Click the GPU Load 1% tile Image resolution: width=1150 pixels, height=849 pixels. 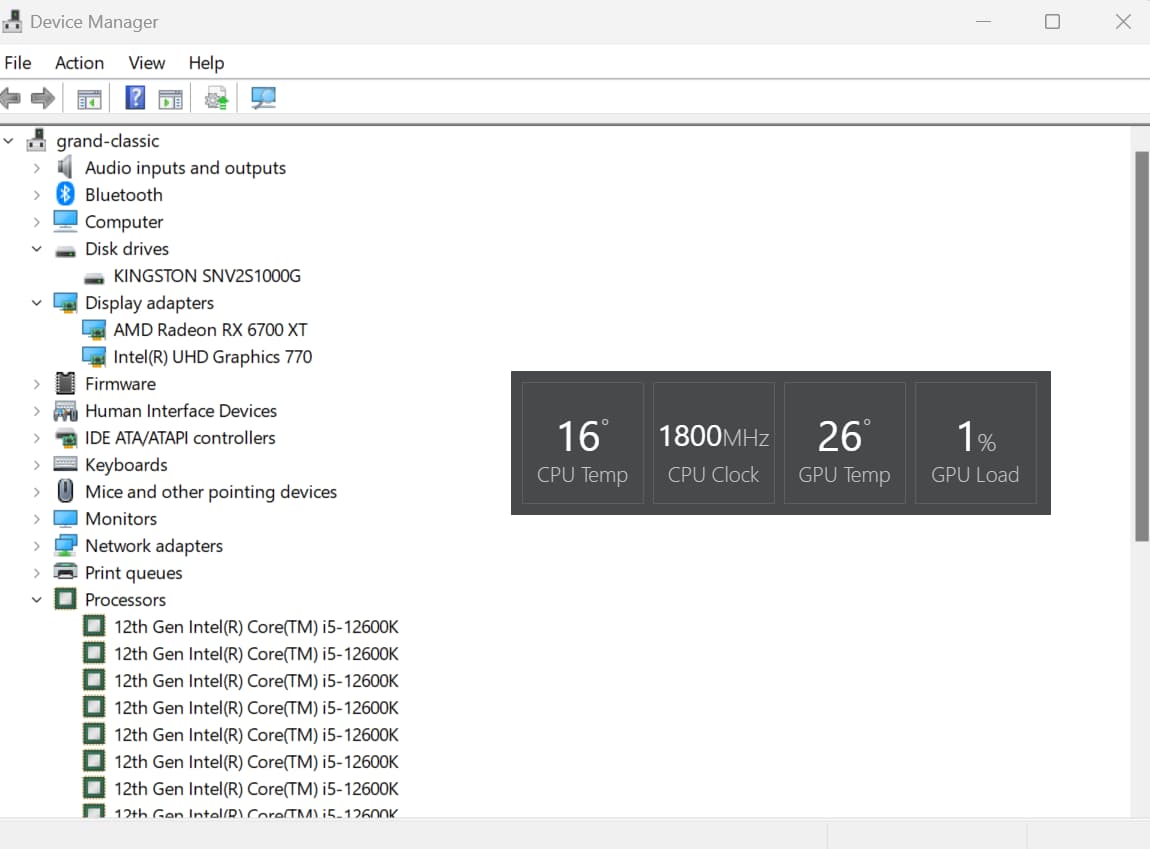click(x=975, y=443)
